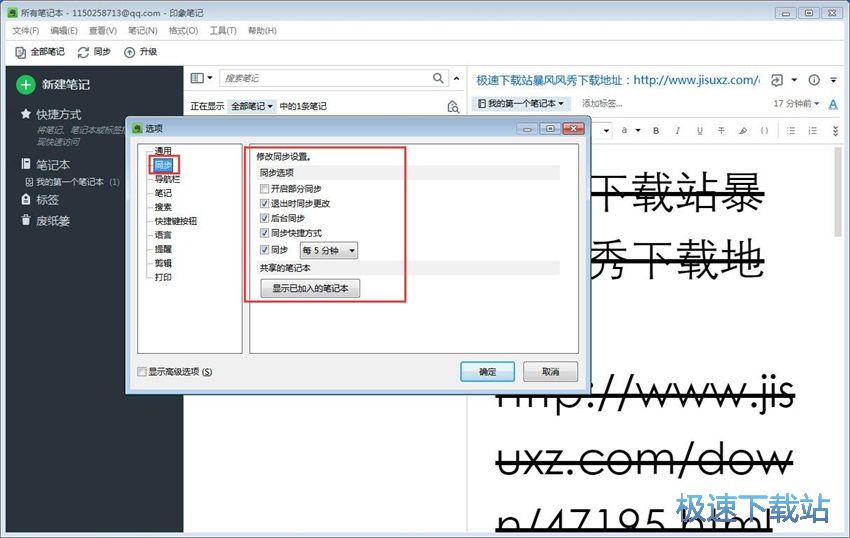
Task: Uncheck 退出时同步更改 option
Action: pos(265,203)
